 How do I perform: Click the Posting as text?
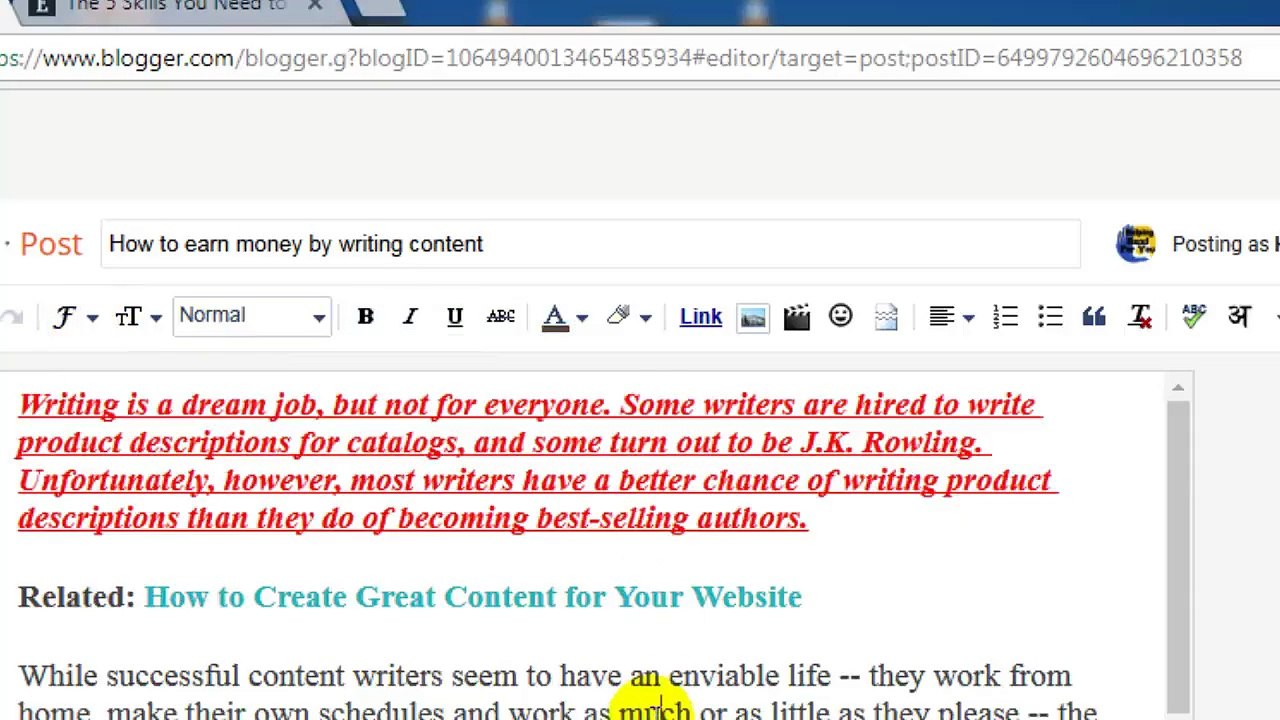coord(1225,244)
